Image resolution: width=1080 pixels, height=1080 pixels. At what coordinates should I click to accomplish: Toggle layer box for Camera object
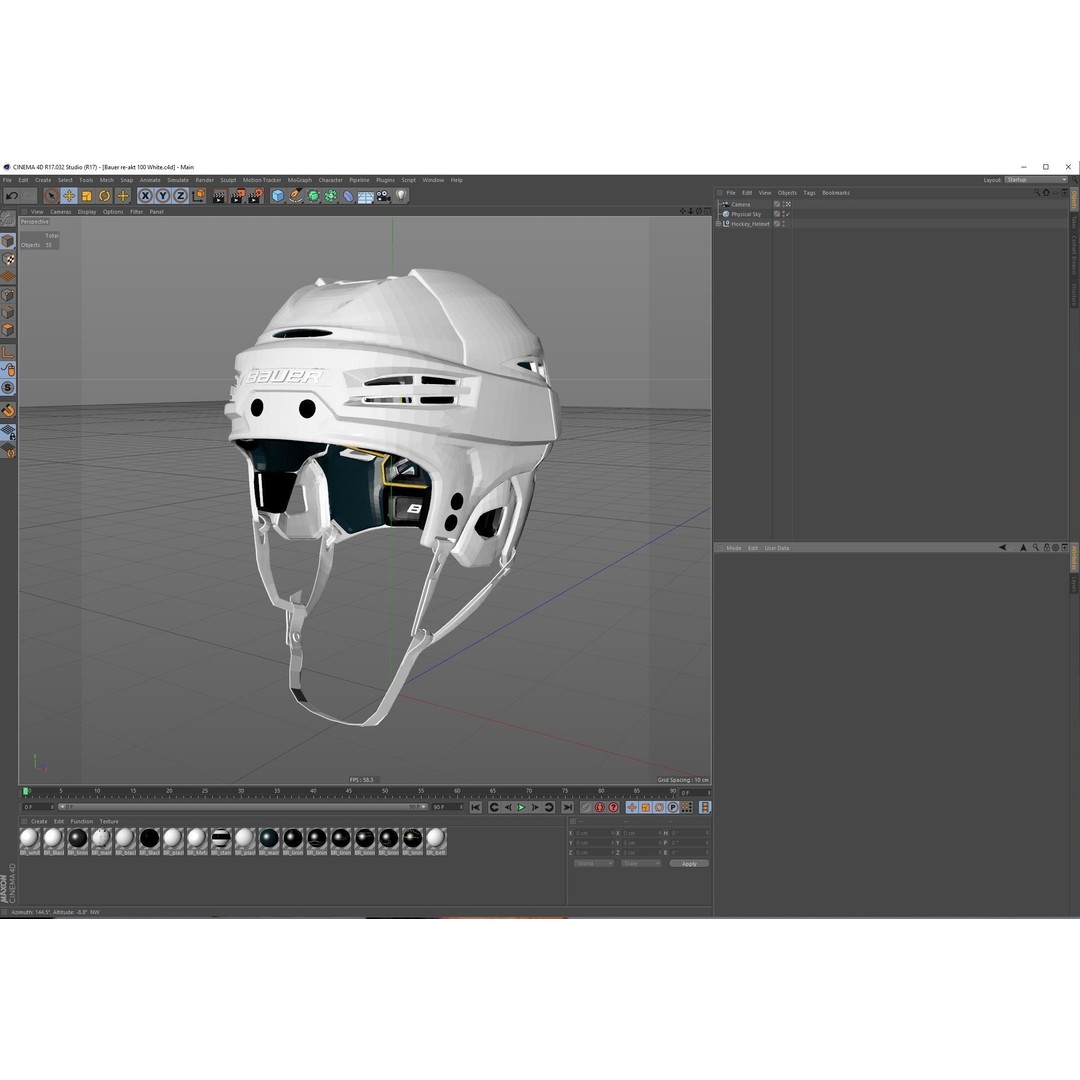point(777,205)
